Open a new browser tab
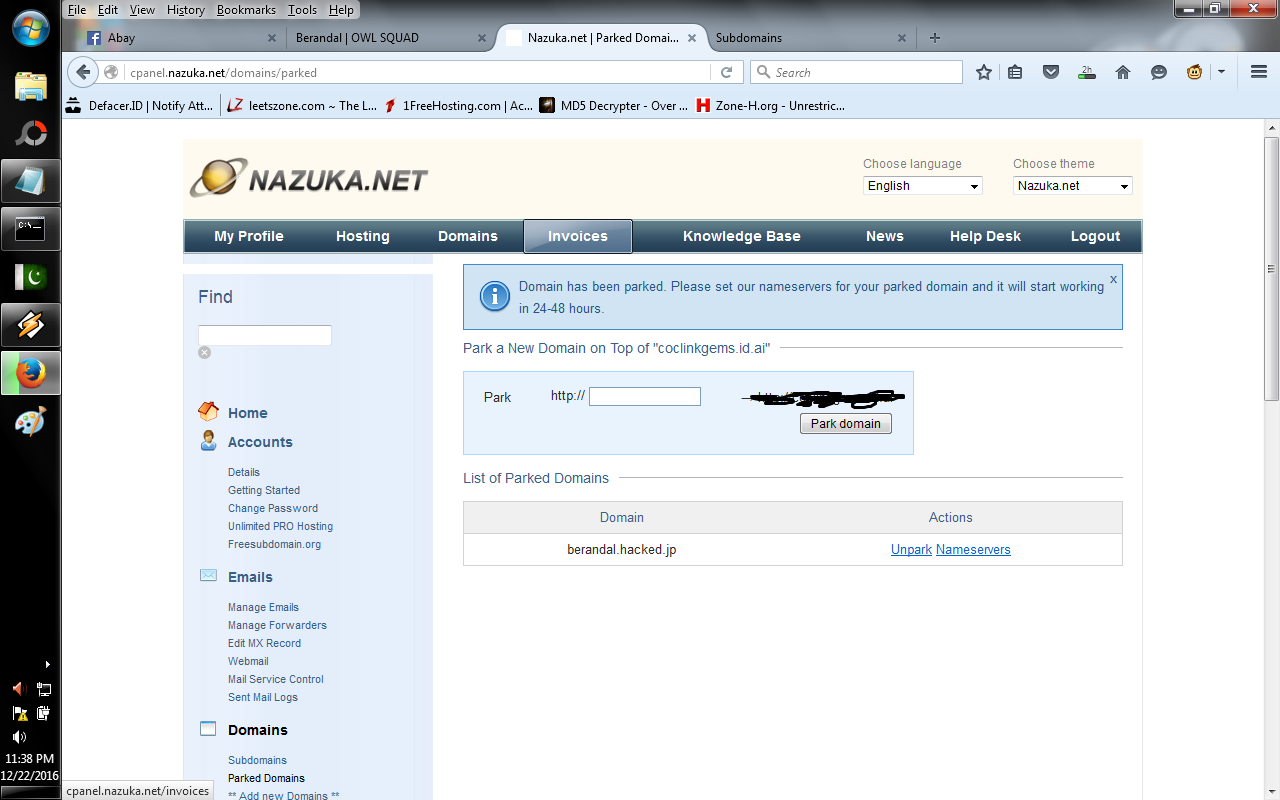The width and height of the screenshot is (1280, 800). (x=935, y=38)
